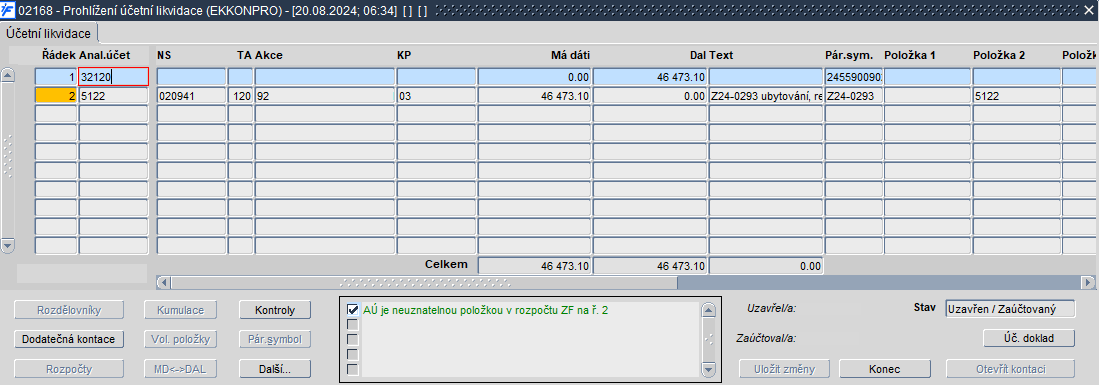Click the Celkem Má dáti total field
Viewport: 1099px width, 385px height.
tap(535, 266)
